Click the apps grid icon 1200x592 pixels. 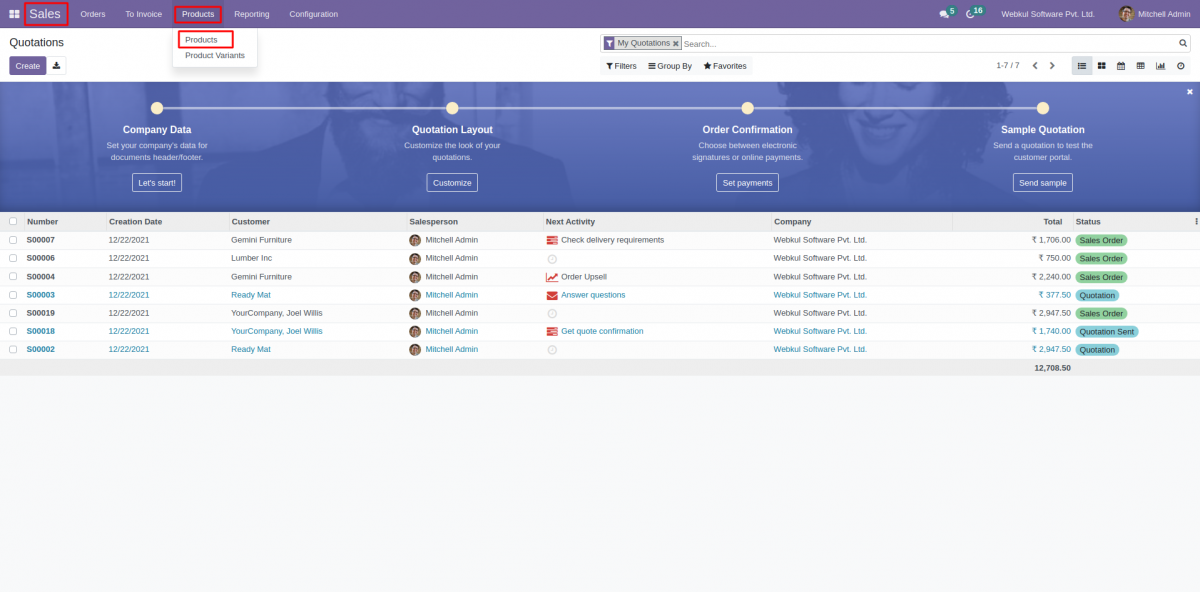pos(12,13)
